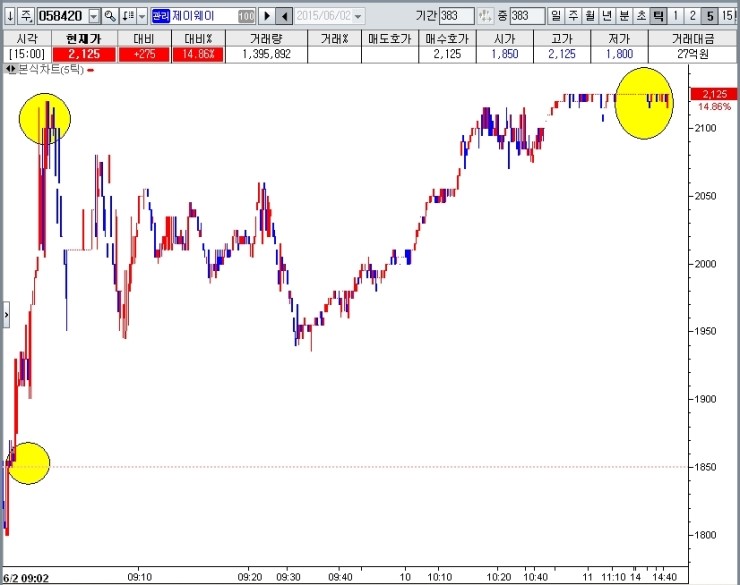The height and width of the screenshot is (585, 740).
Task: Click the blue 관리 badge
Action: (160, 17)
